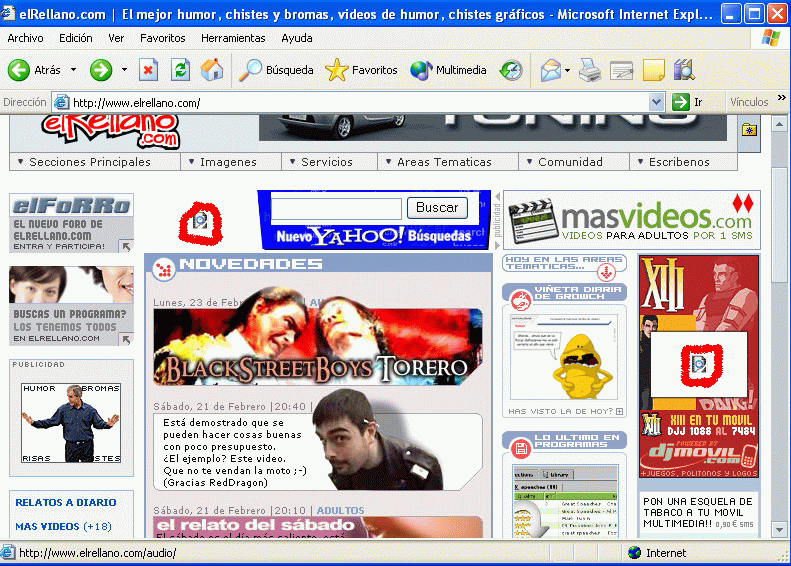This screenshot has height=566, width=791.
Task: Open the Este video post text box
Action: click(x=318, y=452)
